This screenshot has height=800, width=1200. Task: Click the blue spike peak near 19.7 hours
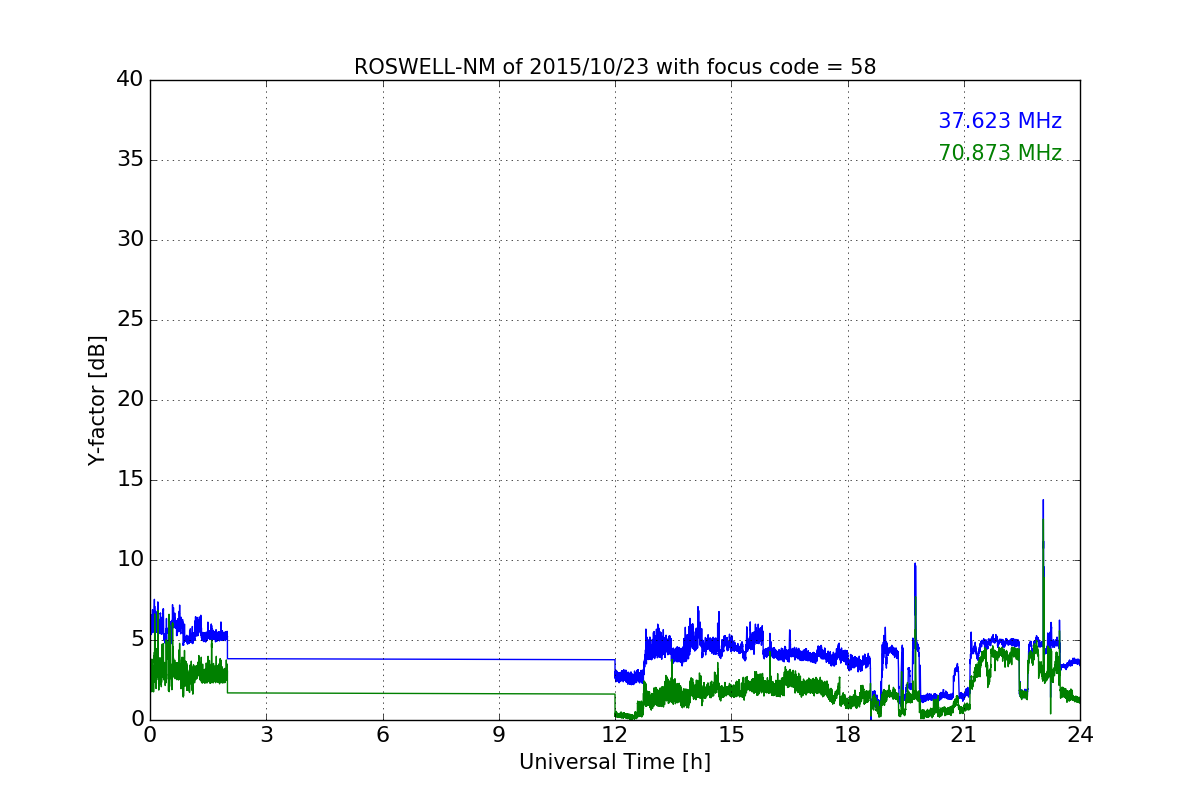(915, 565)
